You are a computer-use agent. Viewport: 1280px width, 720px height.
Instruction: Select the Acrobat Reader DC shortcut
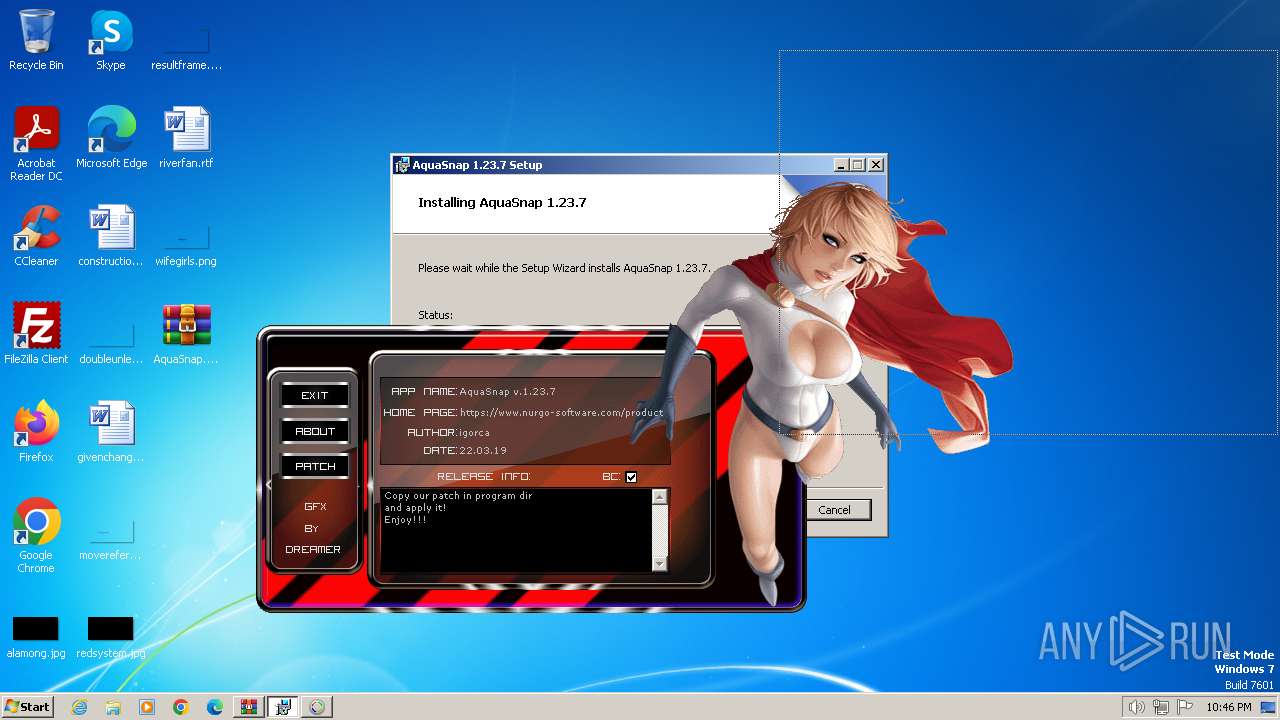tap(36, 143)
